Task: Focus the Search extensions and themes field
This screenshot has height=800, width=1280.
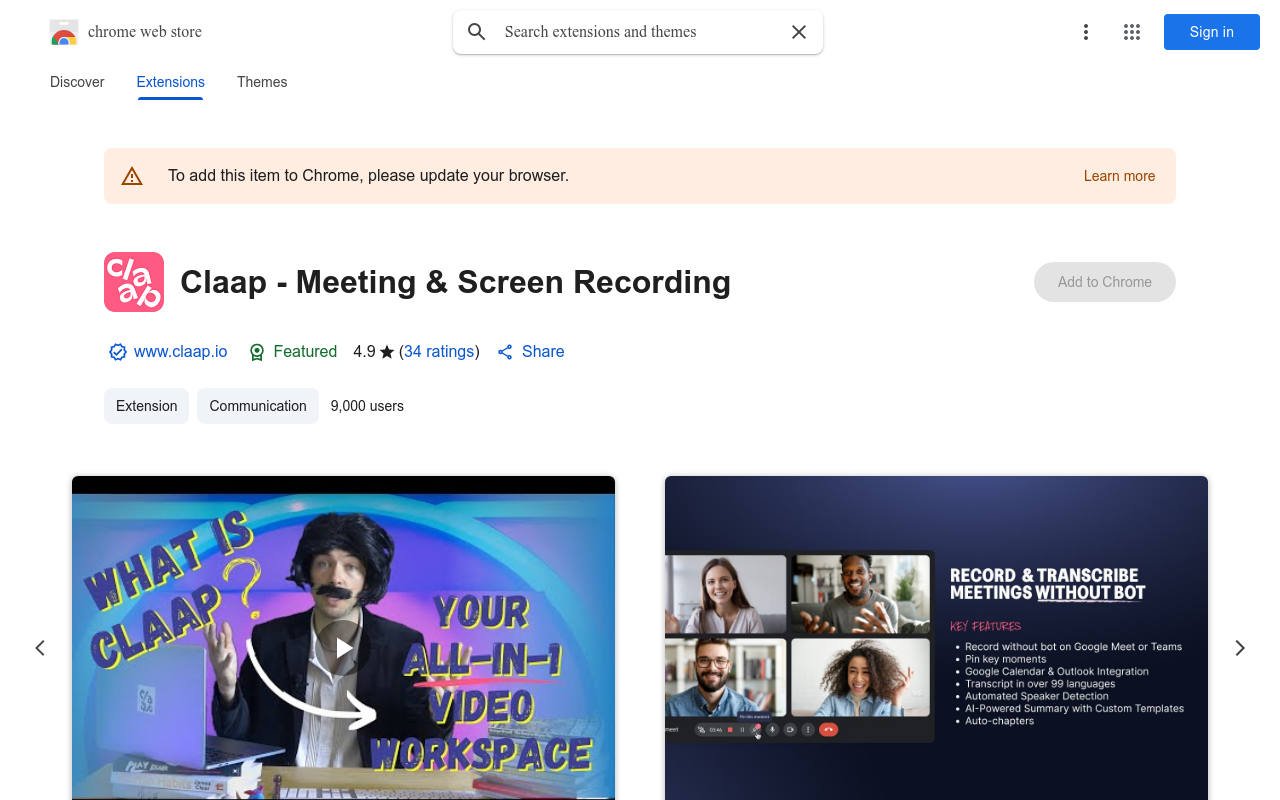Action: pos(638,32)
